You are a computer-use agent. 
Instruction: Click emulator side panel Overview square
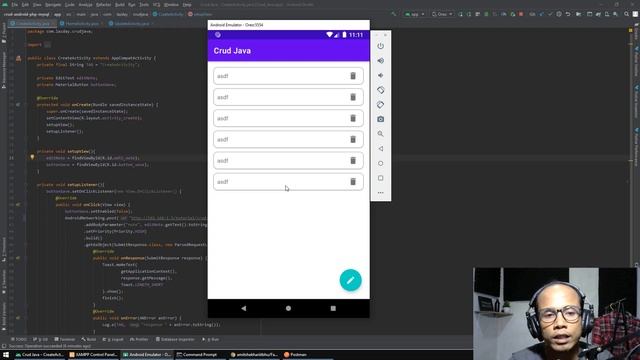(x=380, y=178)
